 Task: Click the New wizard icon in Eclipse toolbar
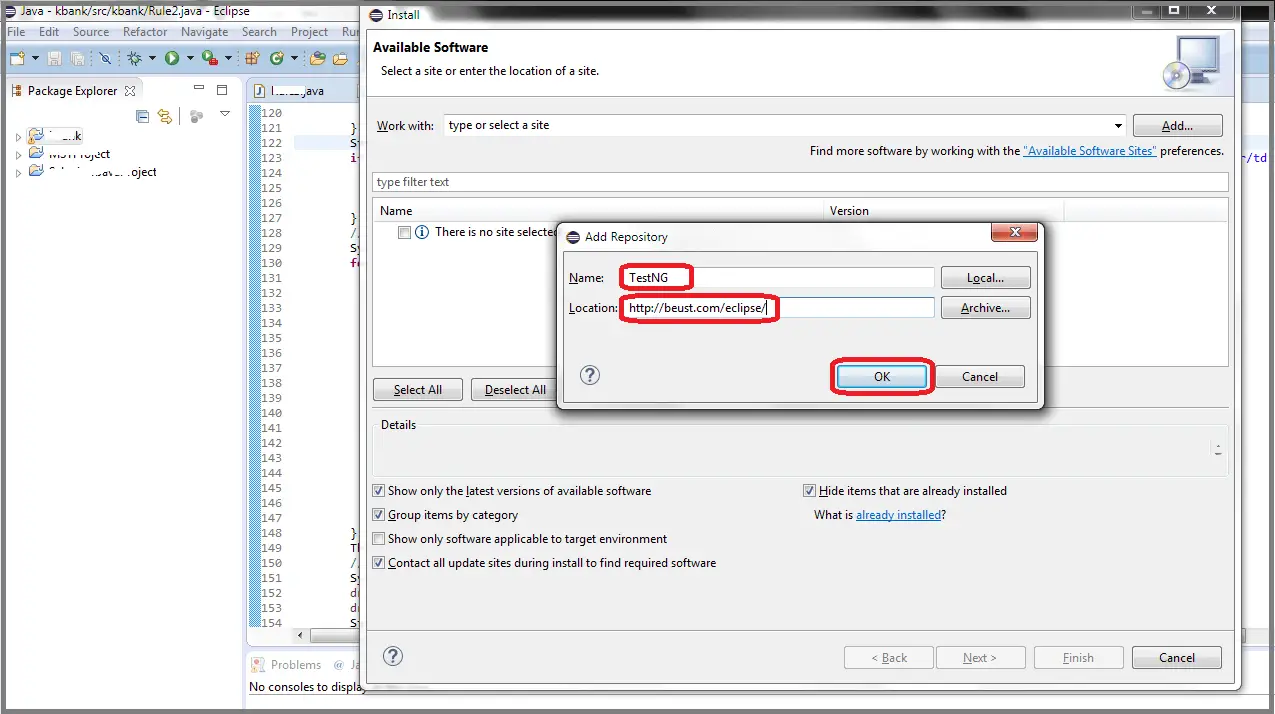tap(17, 58)
